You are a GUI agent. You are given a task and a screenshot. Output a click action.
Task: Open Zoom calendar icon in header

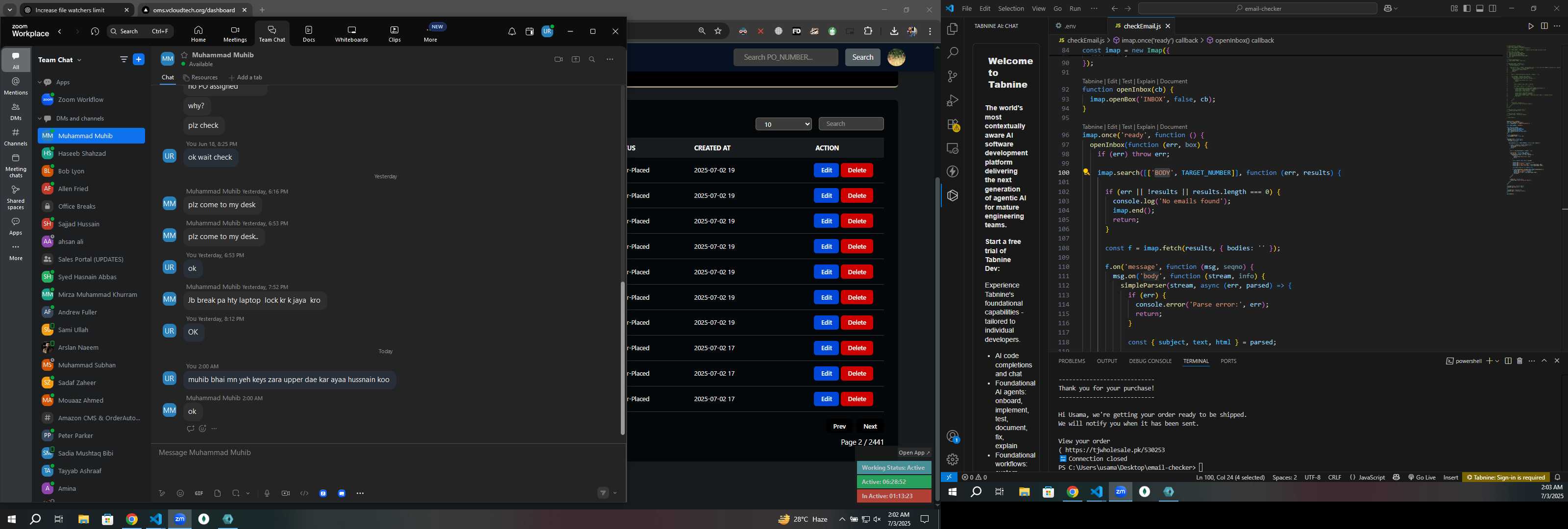coord(530,32)
